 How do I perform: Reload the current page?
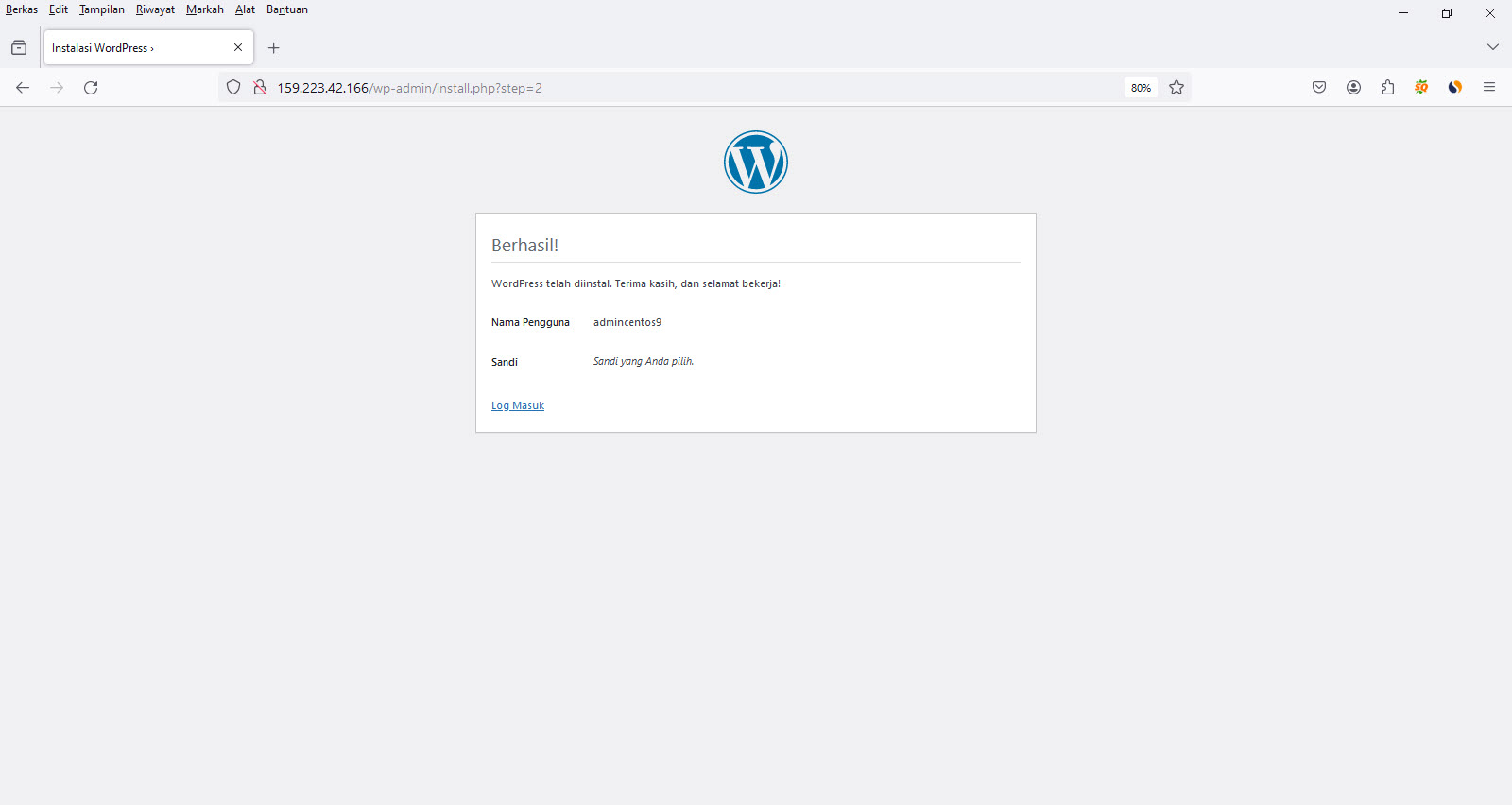point(91,88)
